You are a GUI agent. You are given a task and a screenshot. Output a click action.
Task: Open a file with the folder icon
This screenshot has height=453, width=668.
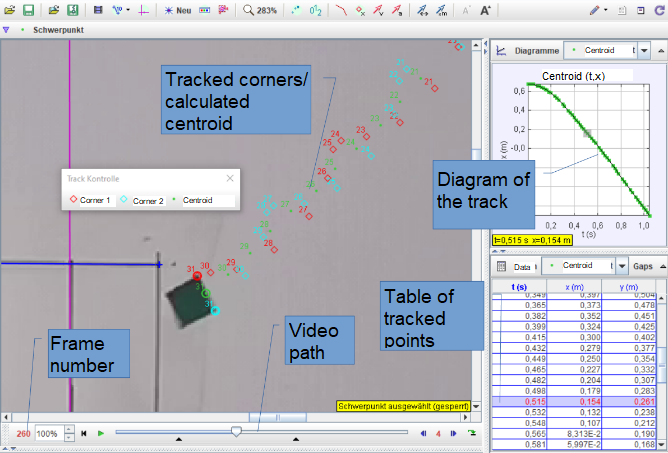click(9, 10)
